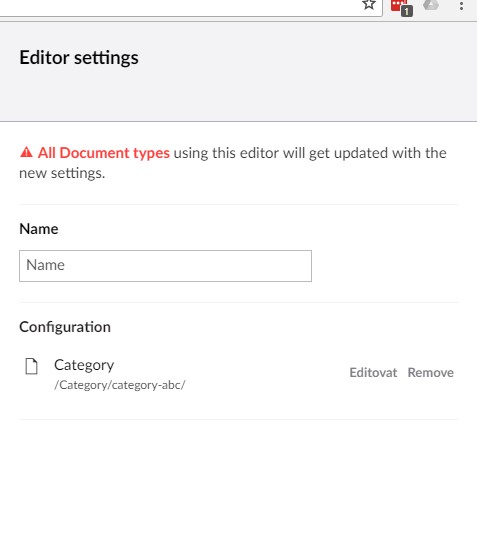
Task: Click the red warning triangle icon
Action: pos(26,152)
